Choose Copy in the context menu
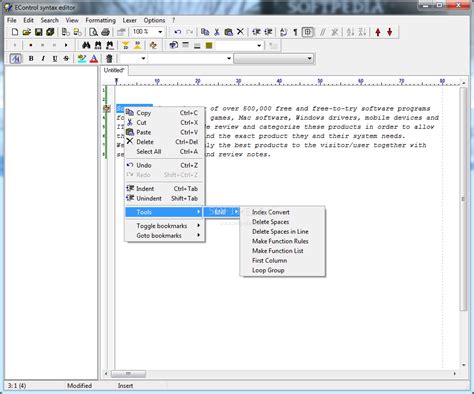 click(x=165, y=113)
